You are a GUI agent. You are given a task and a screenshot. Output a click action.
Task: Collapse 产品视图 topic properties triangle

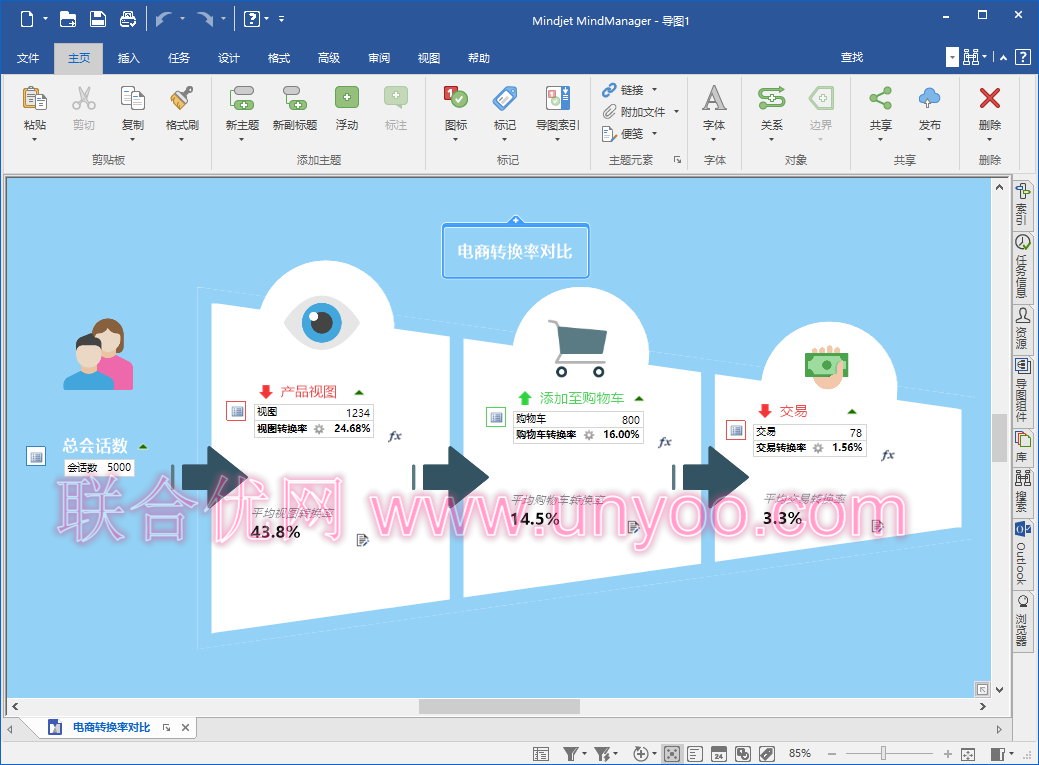coord(359,392)
